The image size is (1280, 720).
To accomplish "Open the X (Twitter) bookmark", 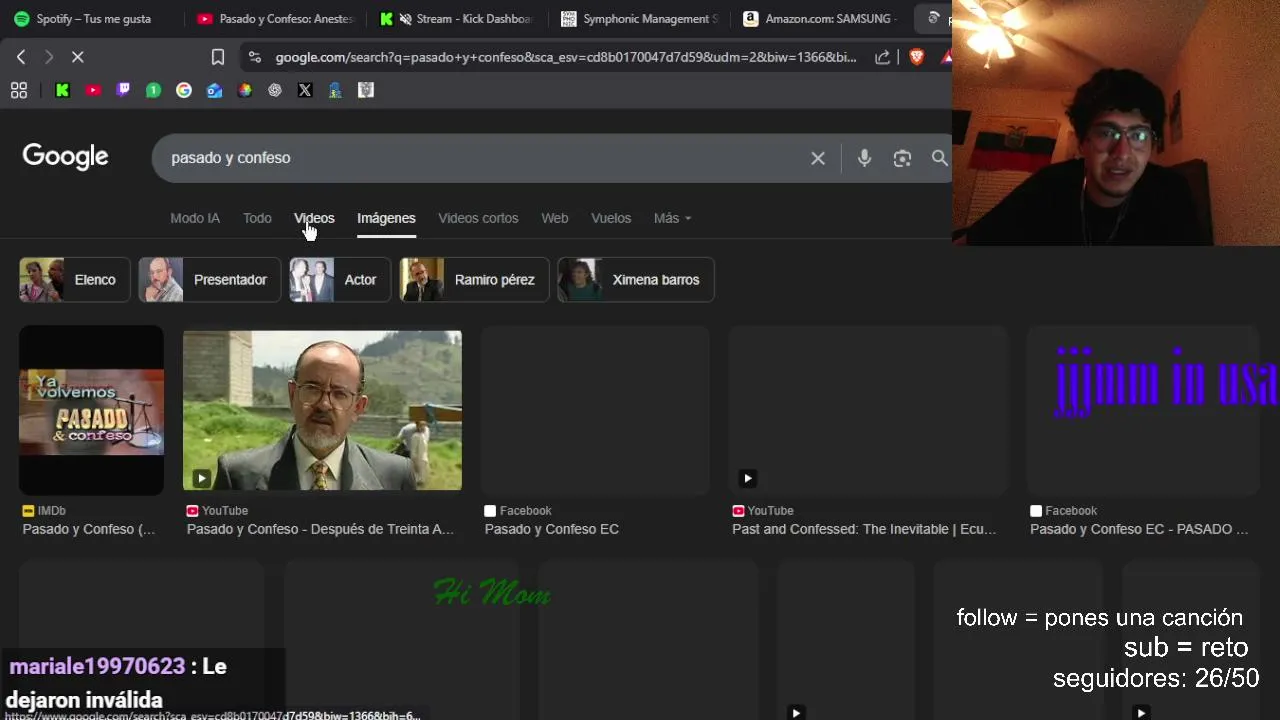I will 305,90.
